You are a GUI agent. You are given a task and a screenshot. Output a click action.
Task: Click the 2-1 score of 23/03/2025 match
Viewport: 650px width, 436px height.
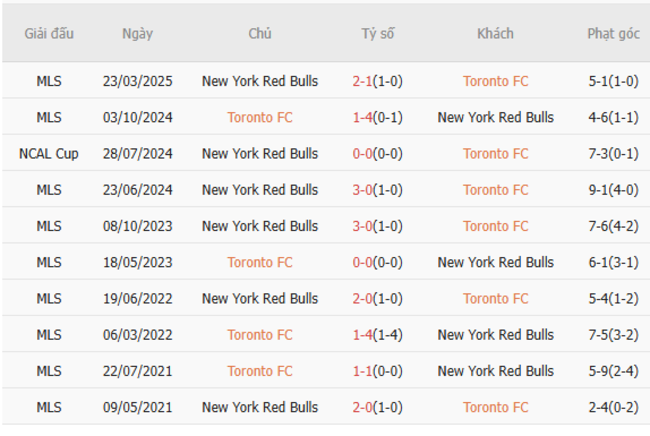click(362, 81)
